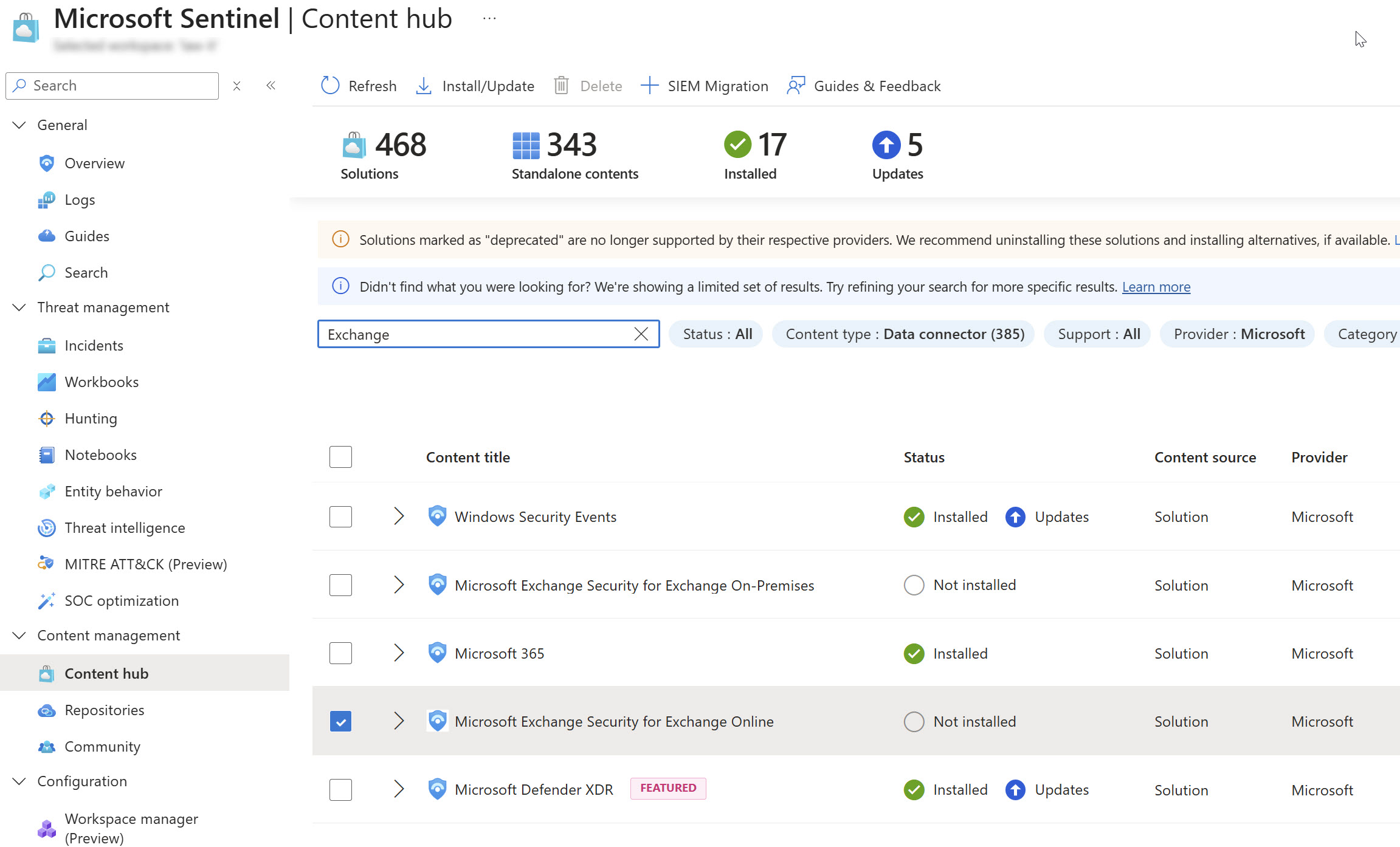Check the Microsoft Defender XDR checkbox
Screen dimensions: 1400x847
pos(340,789)
